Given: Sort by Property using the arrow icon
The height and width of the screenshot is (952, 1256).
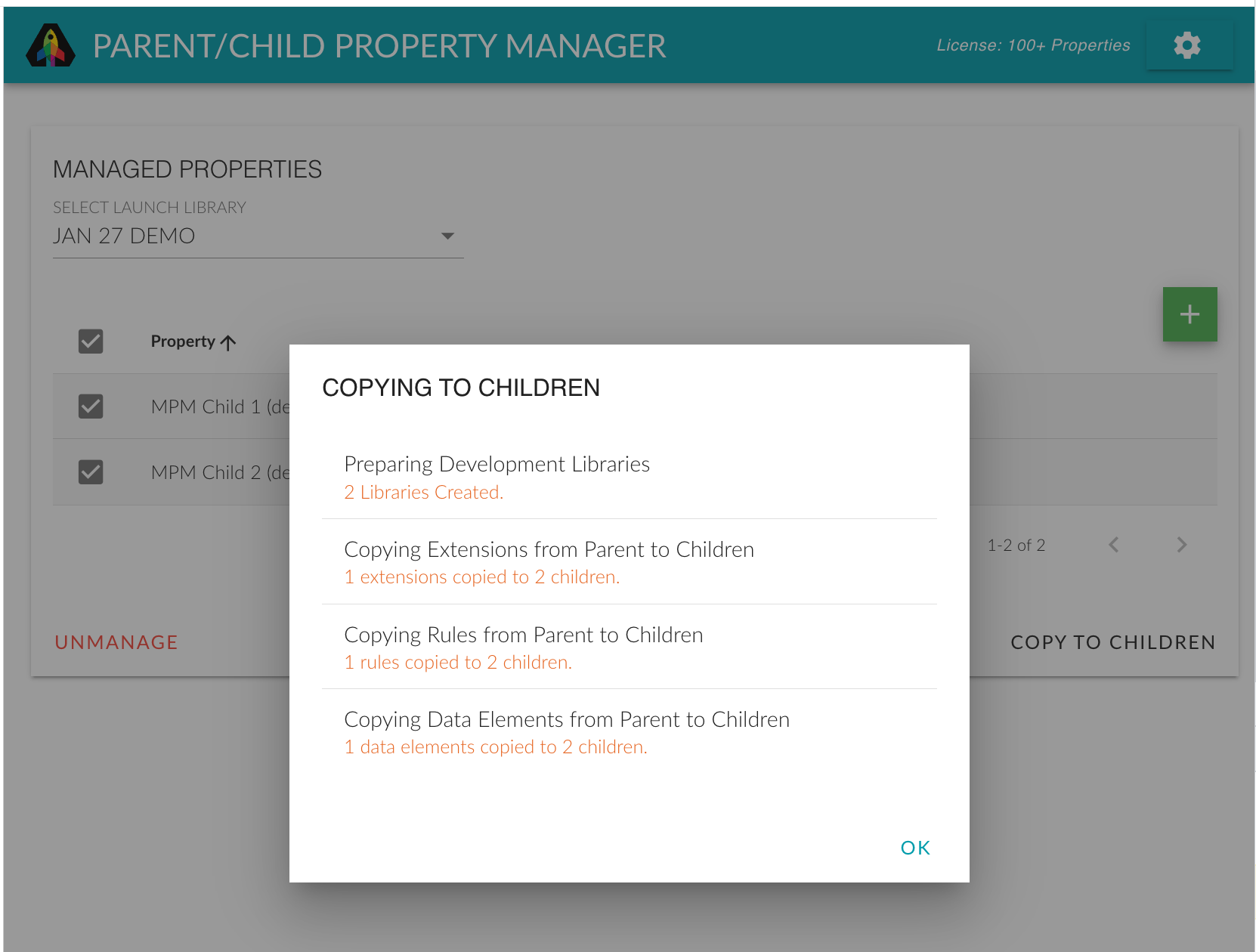Looking at the screenshot, I should [x=228, y=342].
